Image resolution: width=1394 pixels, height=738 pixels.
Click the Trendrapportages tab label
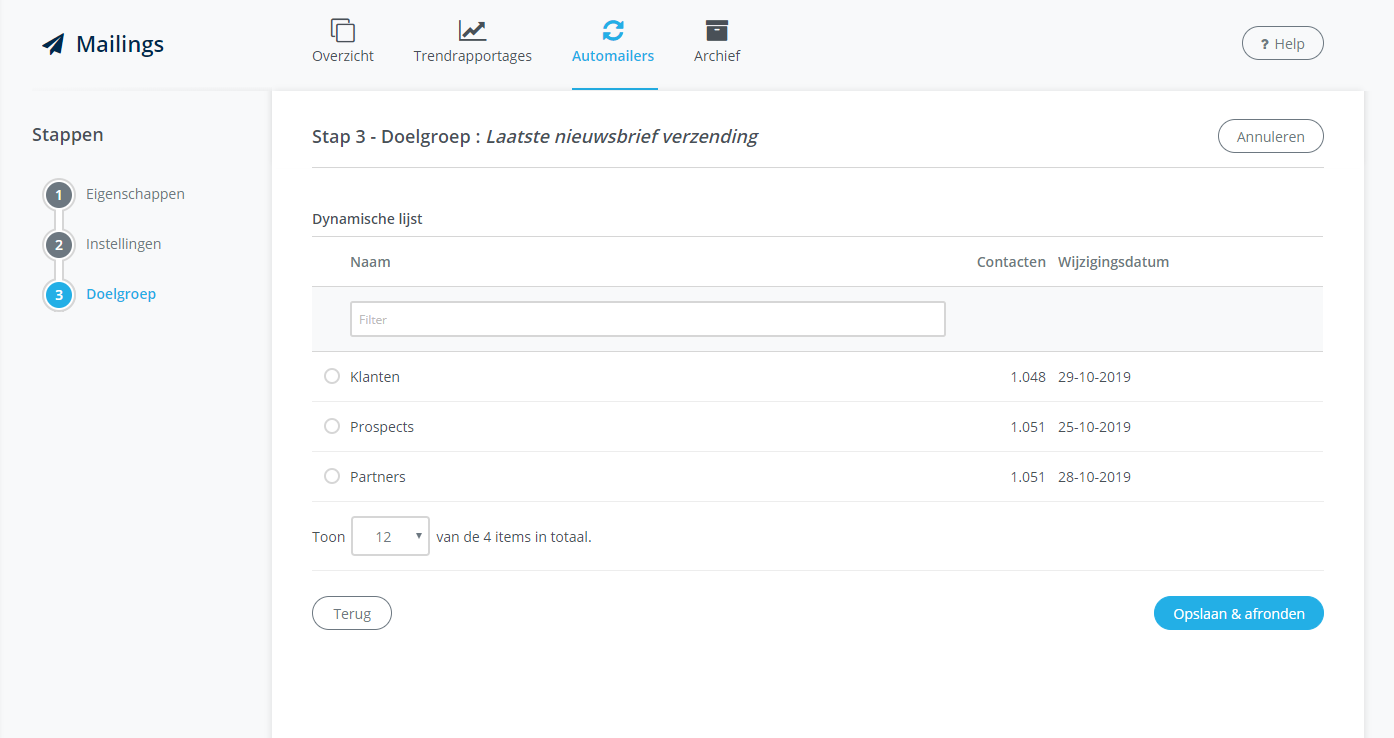pyautogui.click(x=473, y=56)
